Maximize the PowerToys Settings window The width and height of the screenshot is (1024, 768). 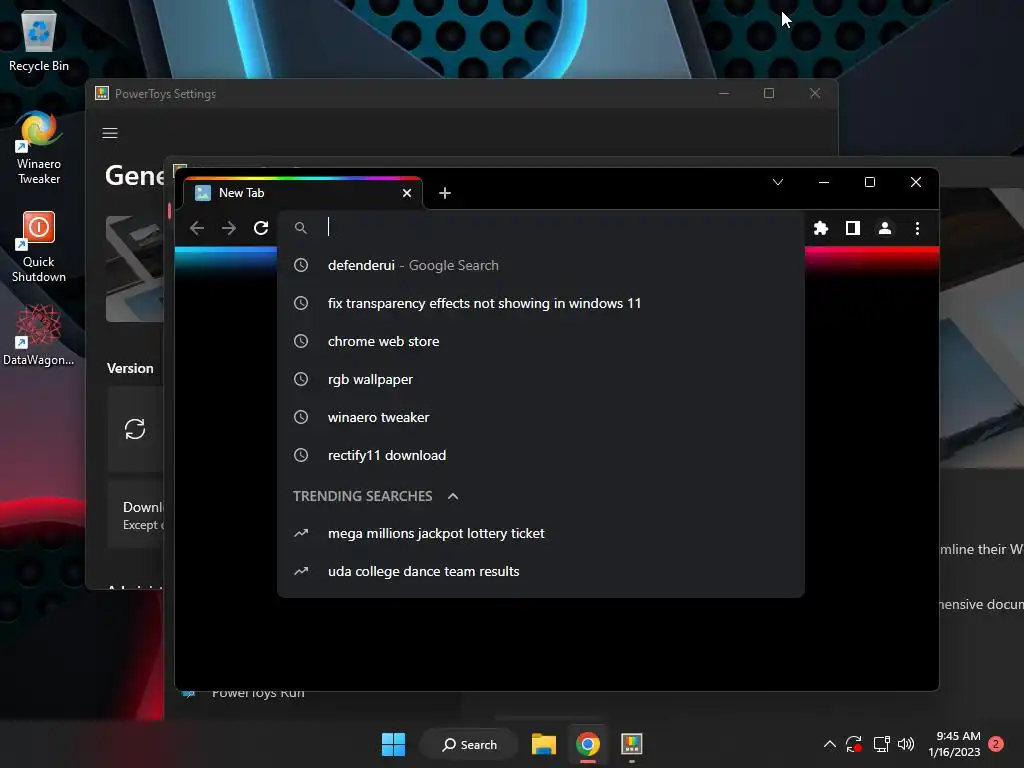point(769,93)
